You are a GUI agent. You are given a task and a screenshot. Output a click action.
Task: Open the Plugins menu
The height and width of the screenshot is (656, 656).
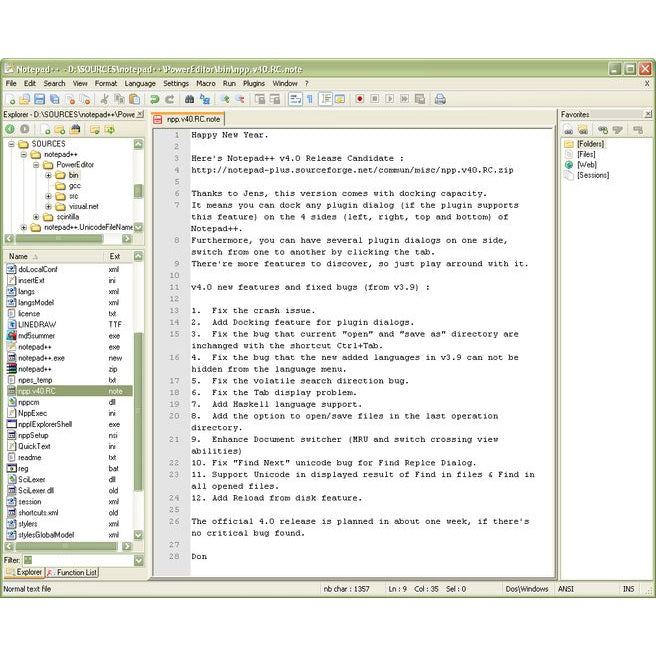(254, 83)
